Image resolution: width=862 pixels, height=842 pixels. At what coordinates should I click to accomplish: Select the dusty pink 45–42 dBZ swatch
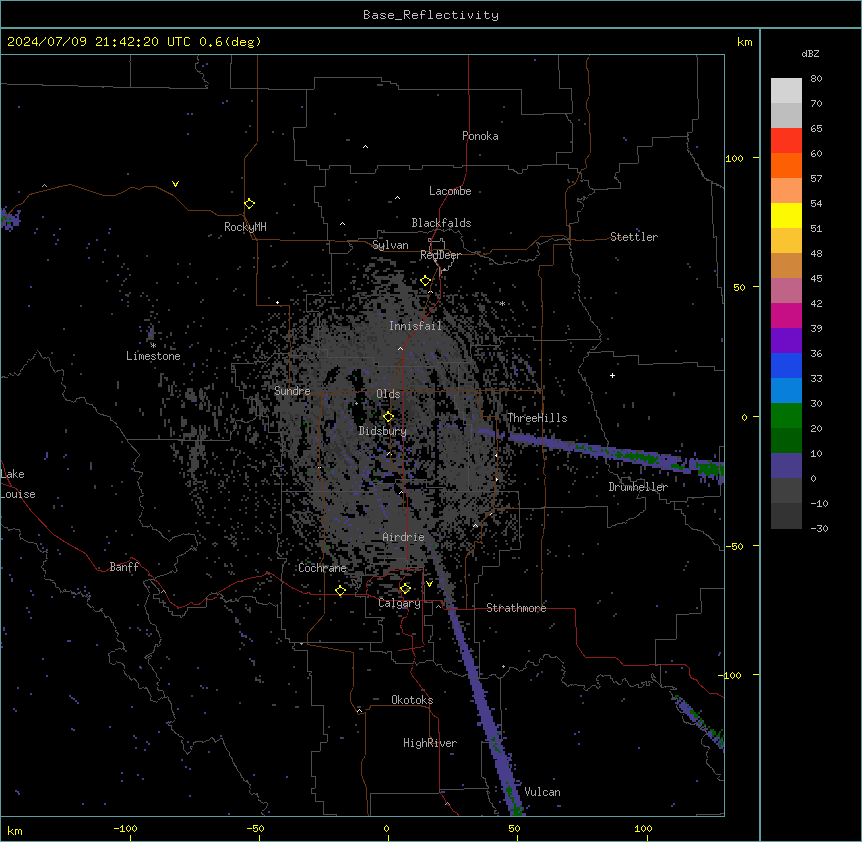pos(786,291)
